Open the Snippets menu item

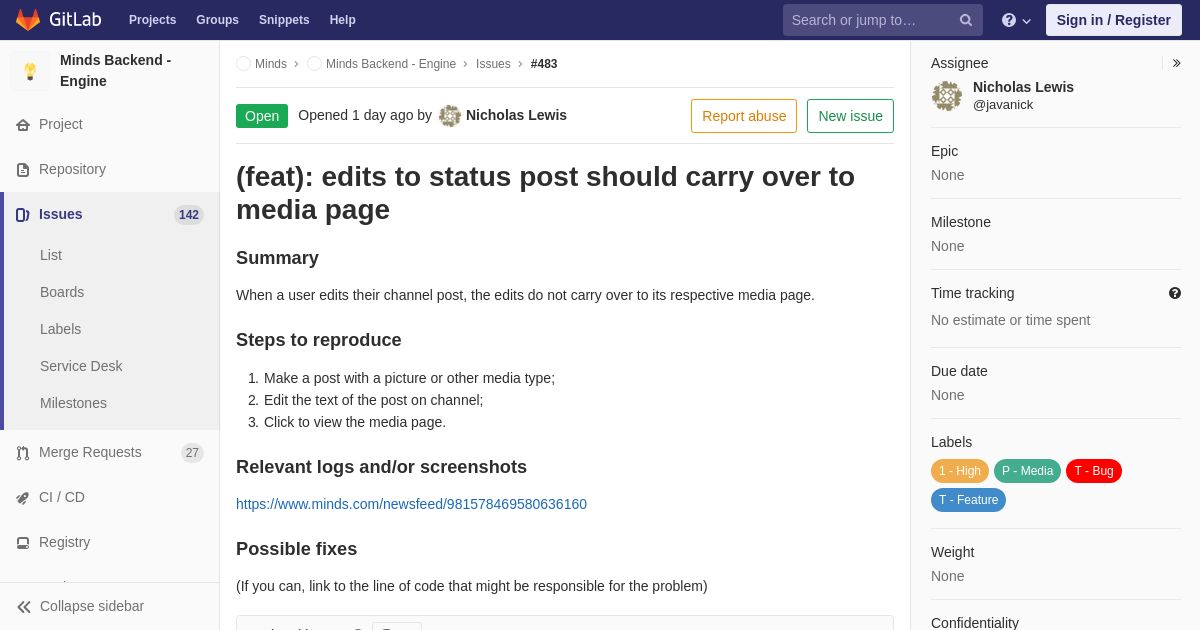284,20
